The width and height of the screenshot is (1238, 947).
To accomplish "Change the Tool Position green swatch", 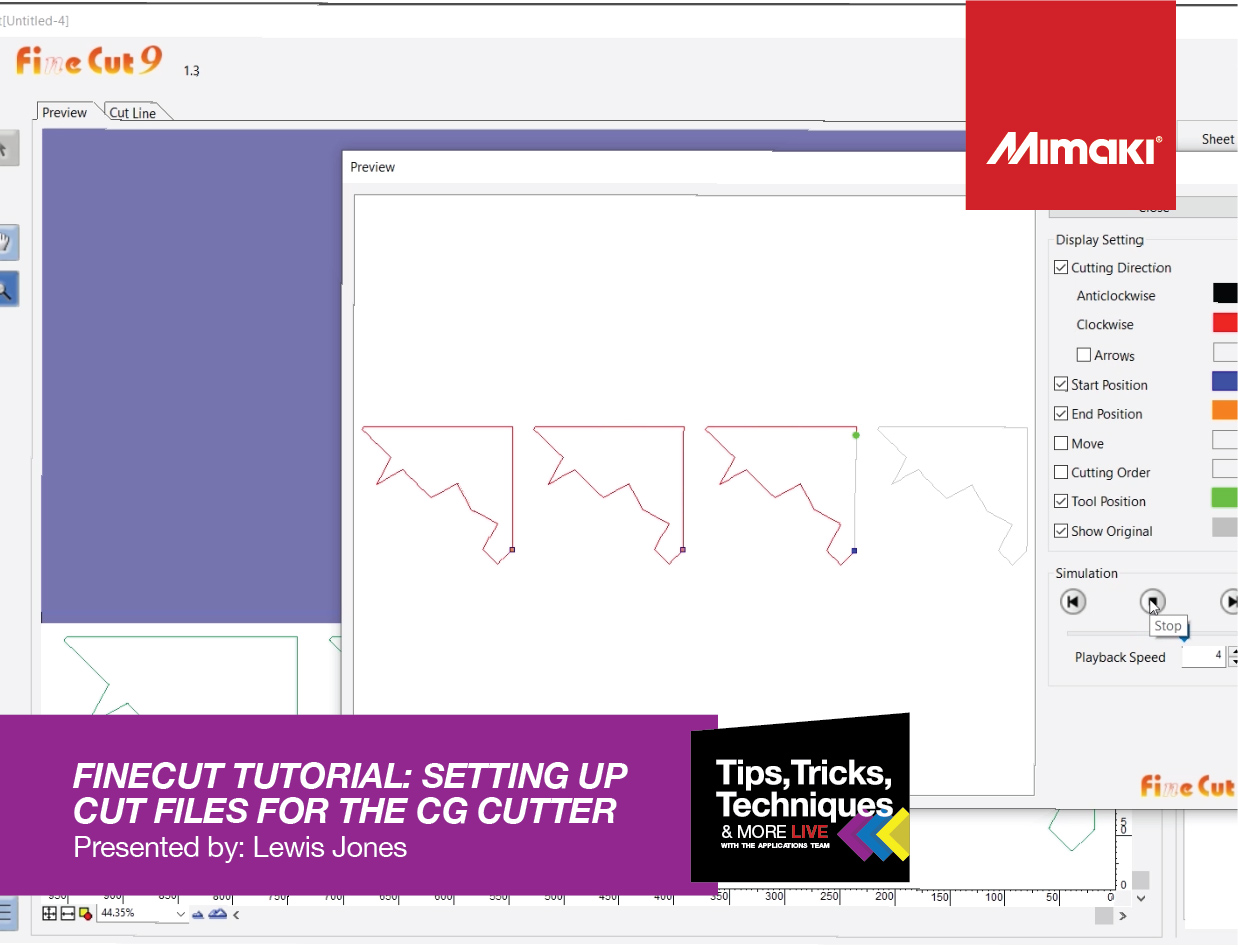I will pyautogui.click(x=1225, y=498).
